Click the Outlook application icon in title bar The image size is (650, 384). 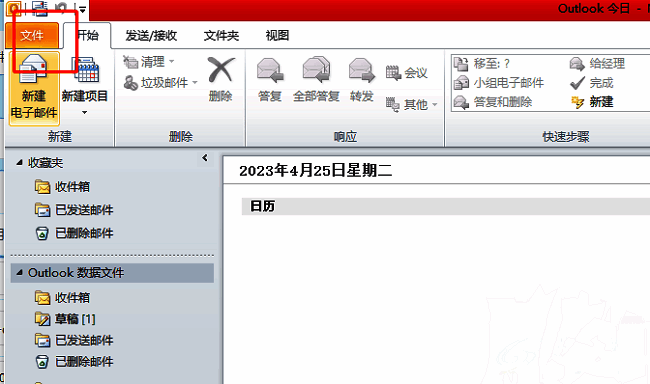coord(14,8)
